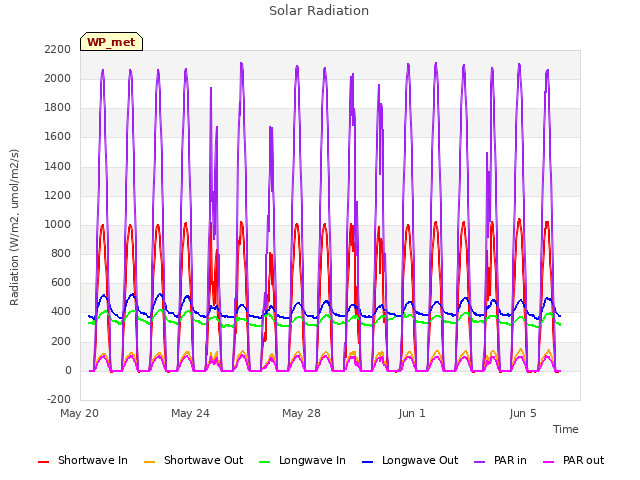Click the 2200 y-axis tick label
Screen dimensions: 640x480
point(58,49)
